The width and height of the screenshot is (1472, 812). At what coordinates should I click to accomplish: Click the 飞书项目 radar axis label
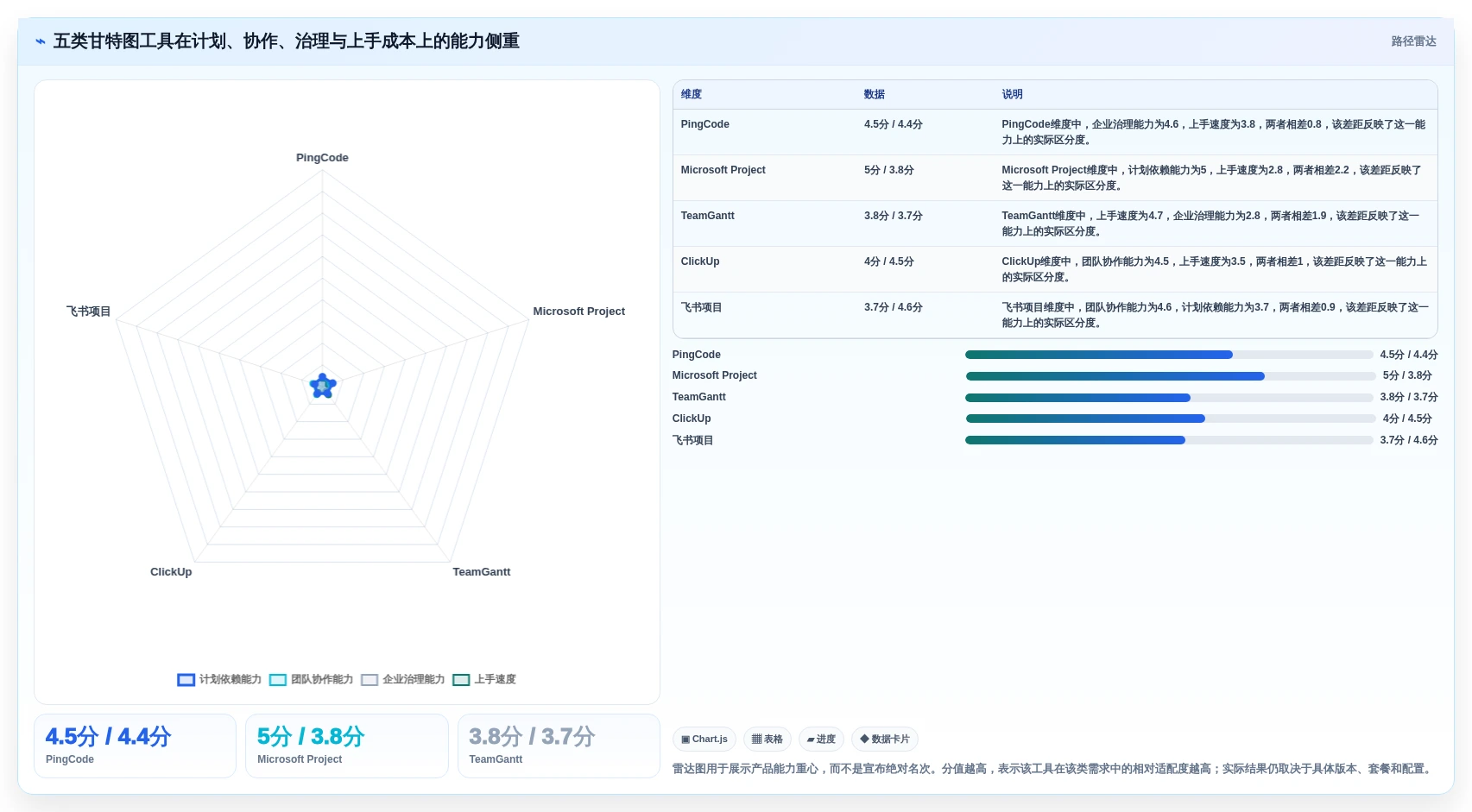pos(88,312)
